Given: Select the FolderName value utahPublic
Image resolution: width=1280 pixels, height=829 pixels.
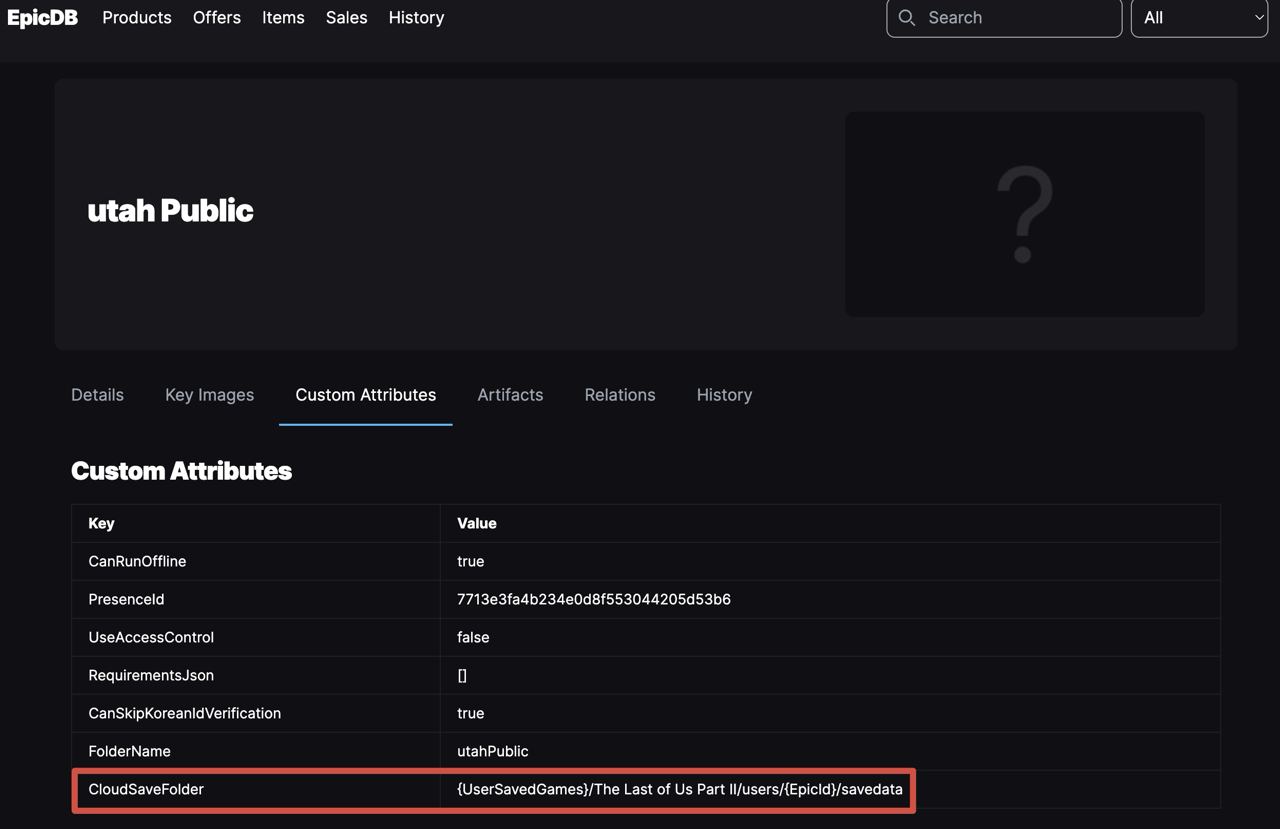Looking at the screenshot, I should [x=492, y=751].
